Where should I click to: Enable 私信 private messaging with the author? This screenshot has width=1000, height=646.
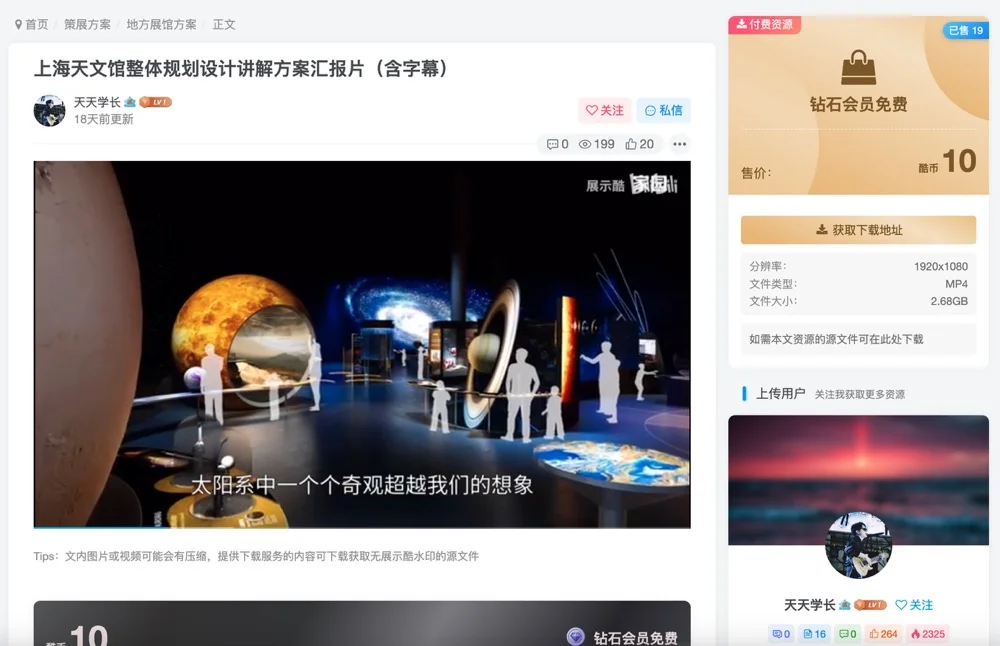663,110
